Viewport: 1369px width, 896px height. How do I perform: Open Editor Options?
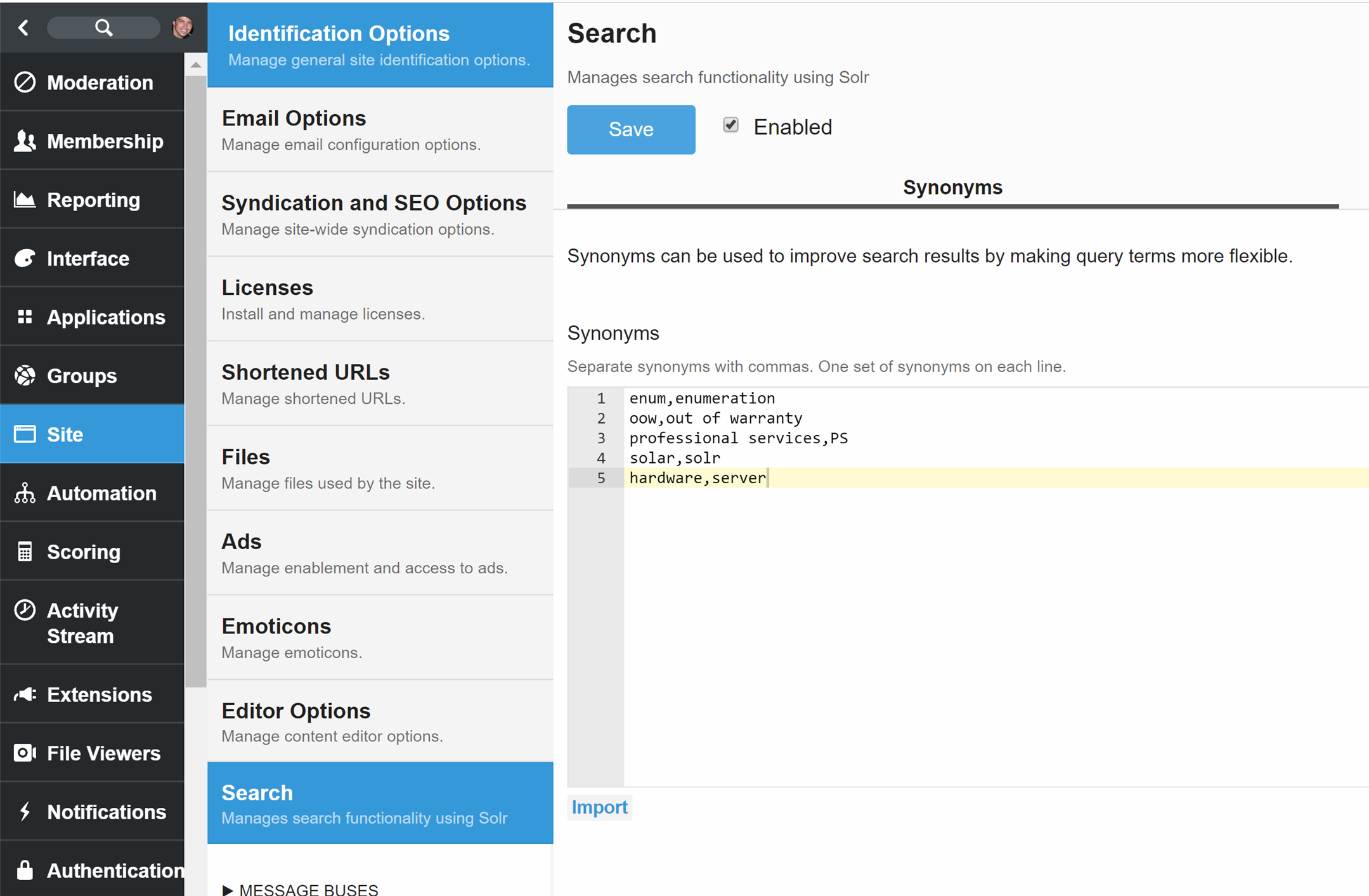coord(380,722)
